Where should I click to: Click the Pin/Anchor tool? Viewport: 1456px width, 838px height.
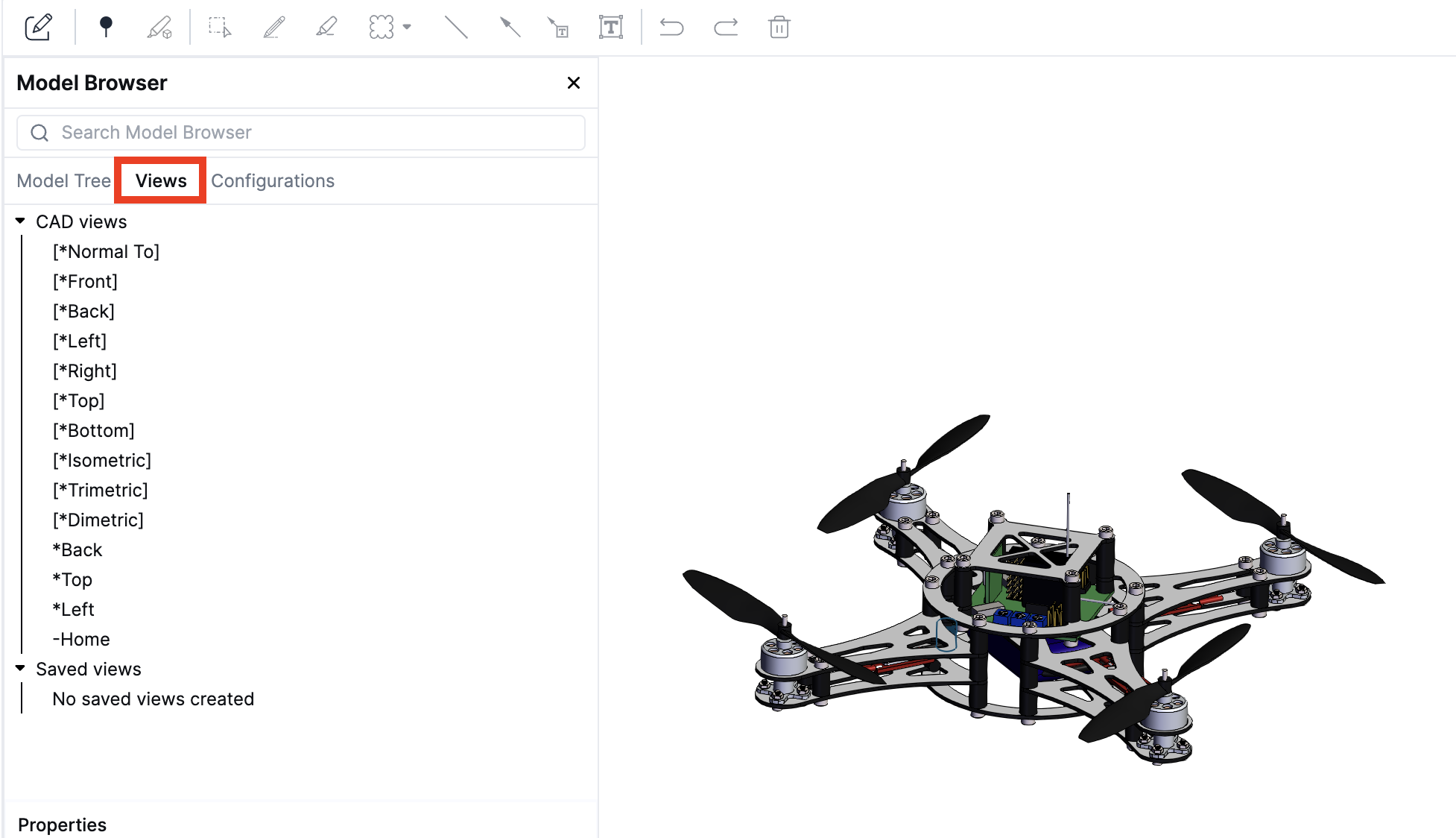[107, 27]
